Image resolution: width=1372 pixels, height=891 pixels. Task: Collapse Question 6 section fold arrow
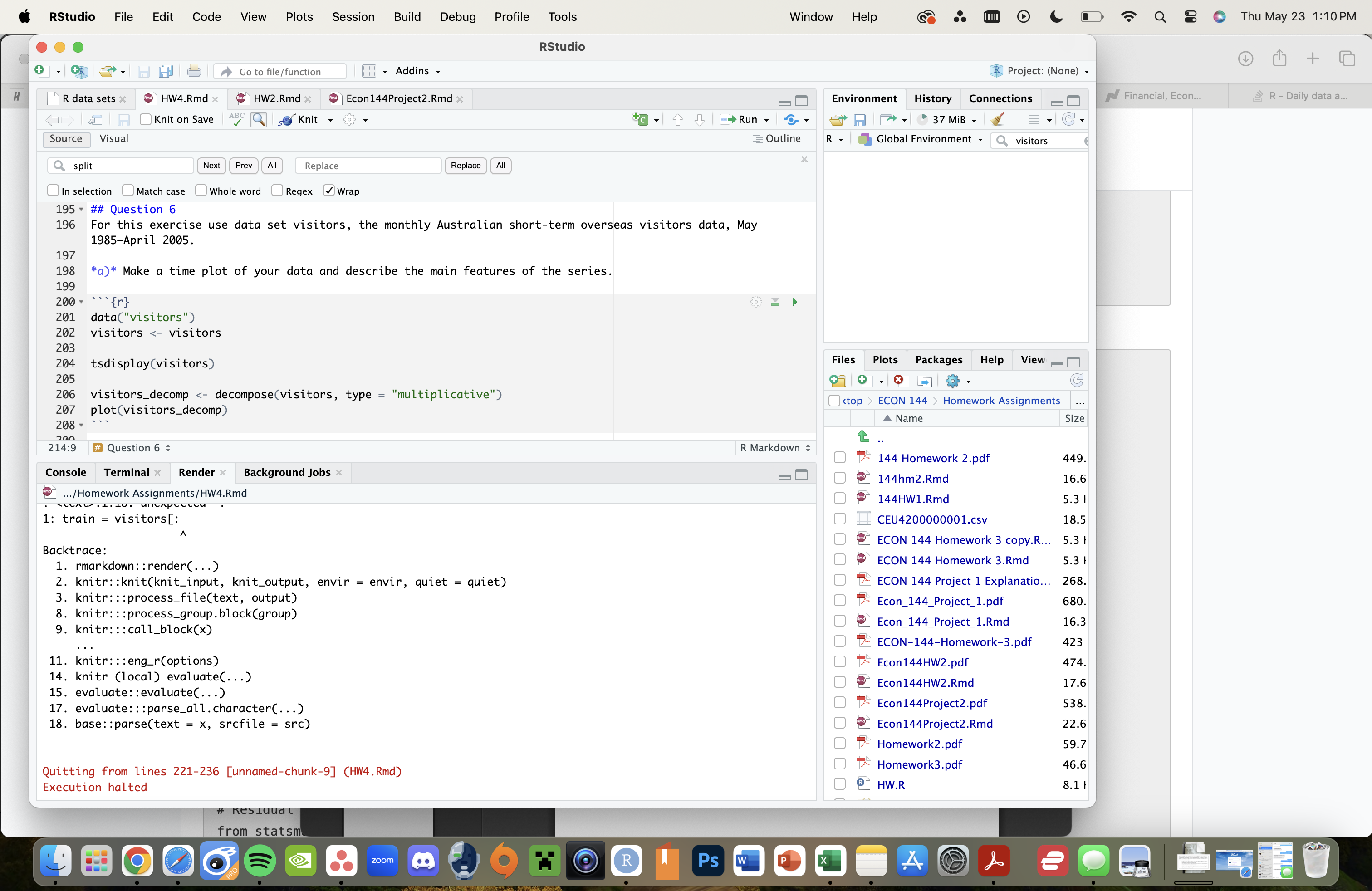pos(81,209)
